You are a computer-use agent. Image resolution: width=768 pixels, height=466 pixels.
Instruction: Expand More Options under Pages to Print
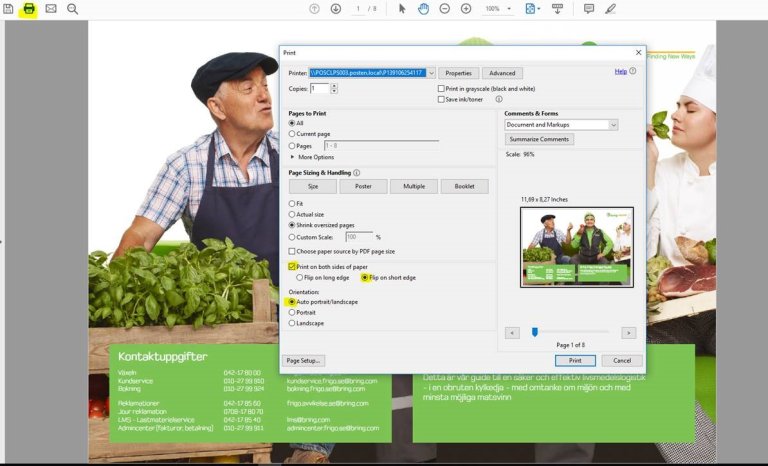pos(293,157)
